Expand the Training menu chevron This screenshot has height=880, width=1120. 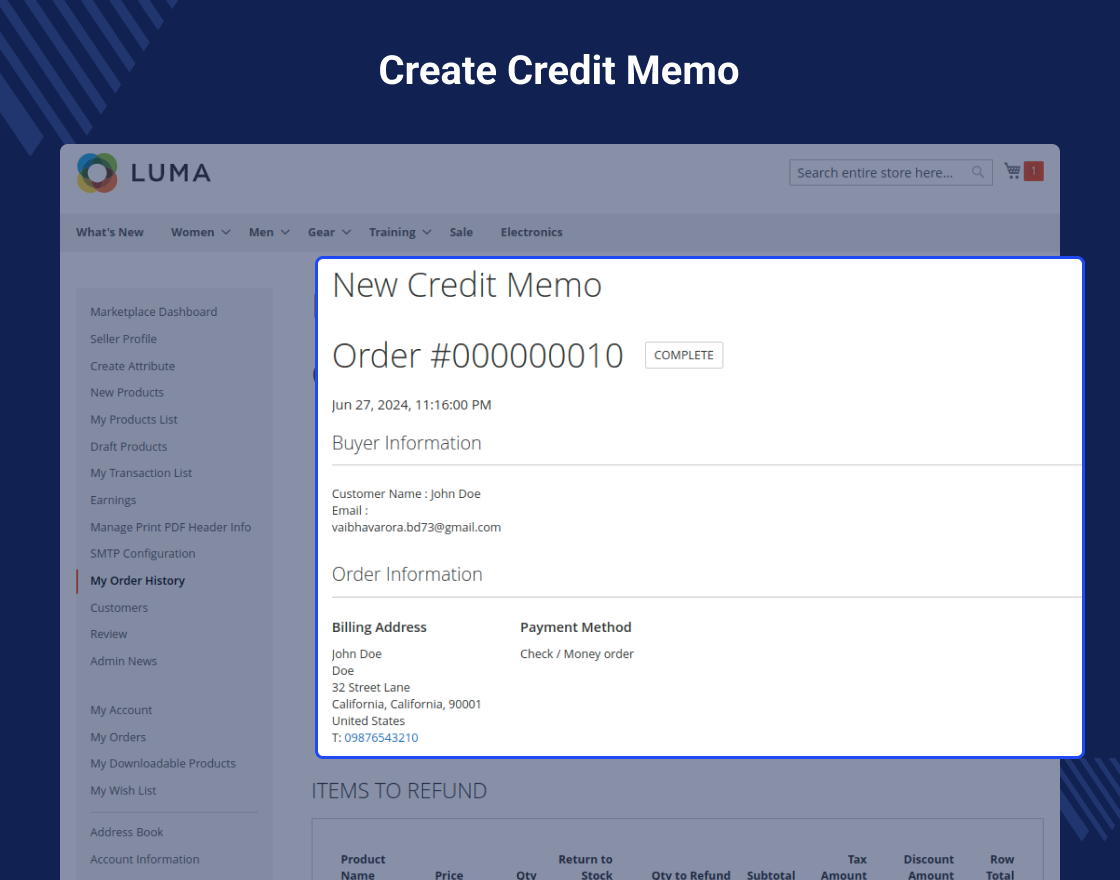click(x=426, y=232)
